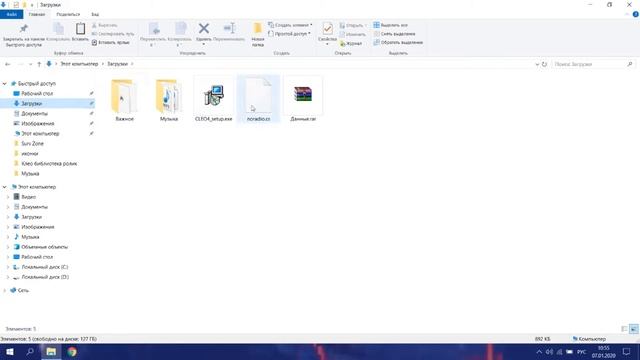The height and width of the screenshot is (360, 640).
Task: Click the Свойства (Properties) checkmark icon
Action: tap(327, 29)
